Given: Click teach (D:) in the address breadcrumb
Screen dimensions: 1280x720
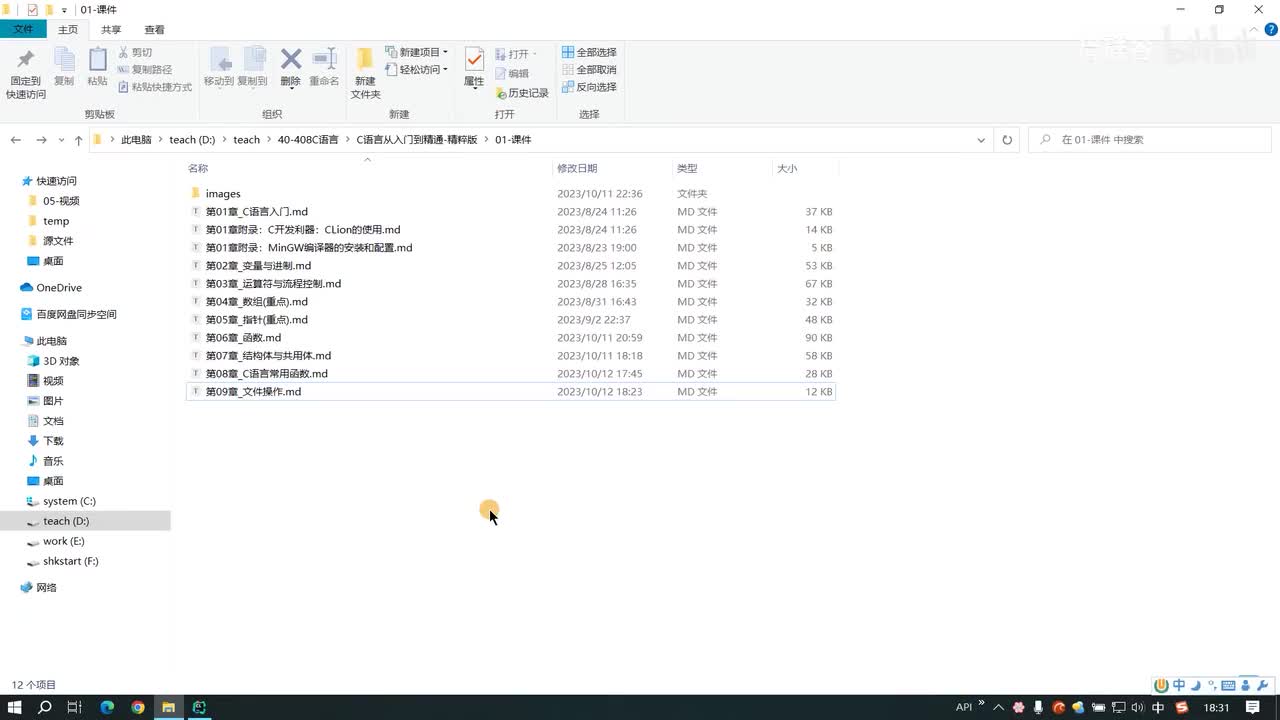Looking at the screenshot, I should click(192, 140).
